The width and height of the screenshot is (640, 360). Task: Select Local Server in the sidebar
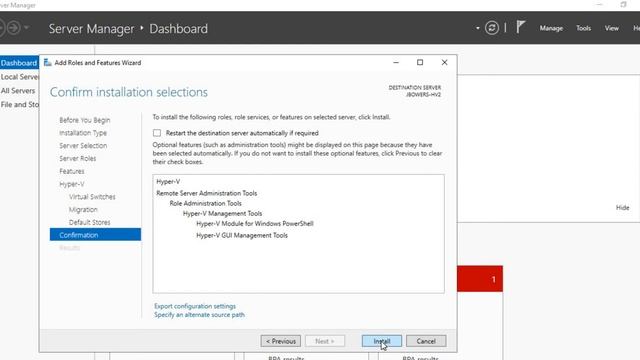coord(19,77)
